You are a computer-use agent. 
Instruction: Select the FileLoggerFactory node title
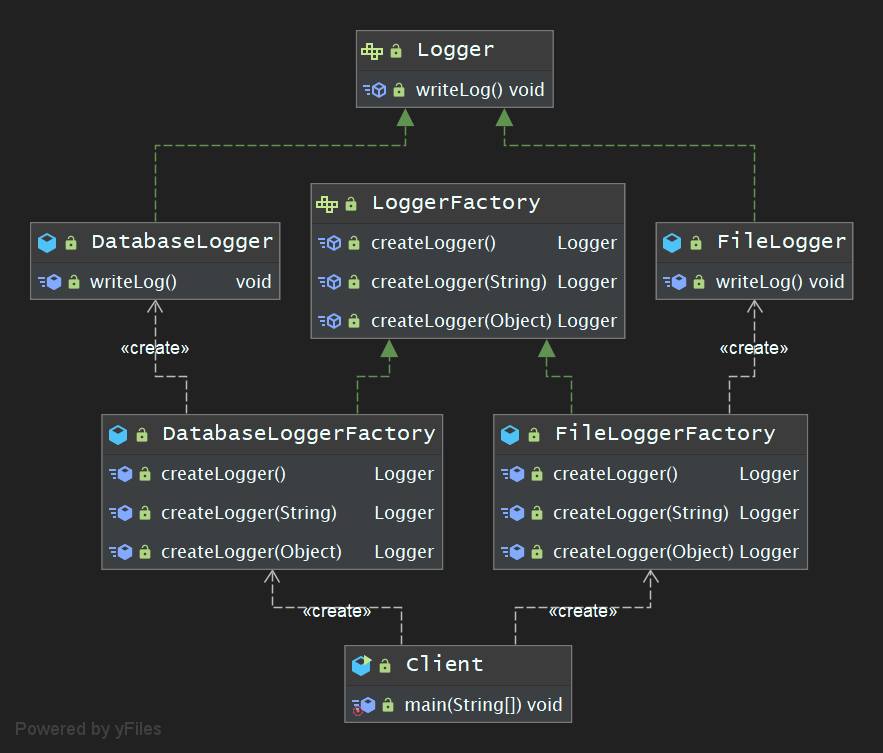click(664, 434)
